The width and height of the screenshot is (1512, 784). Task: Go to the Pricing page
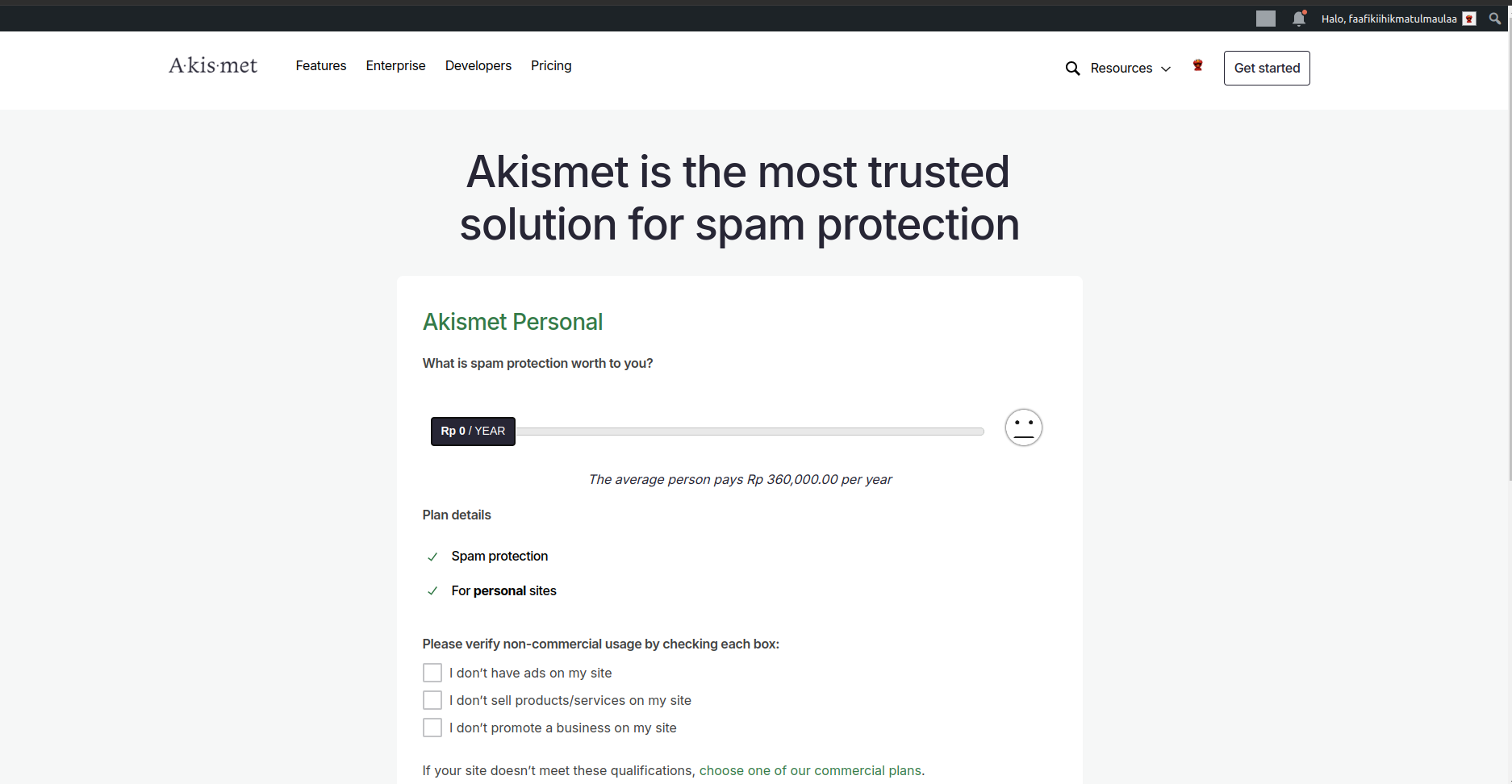pos(551,65)
